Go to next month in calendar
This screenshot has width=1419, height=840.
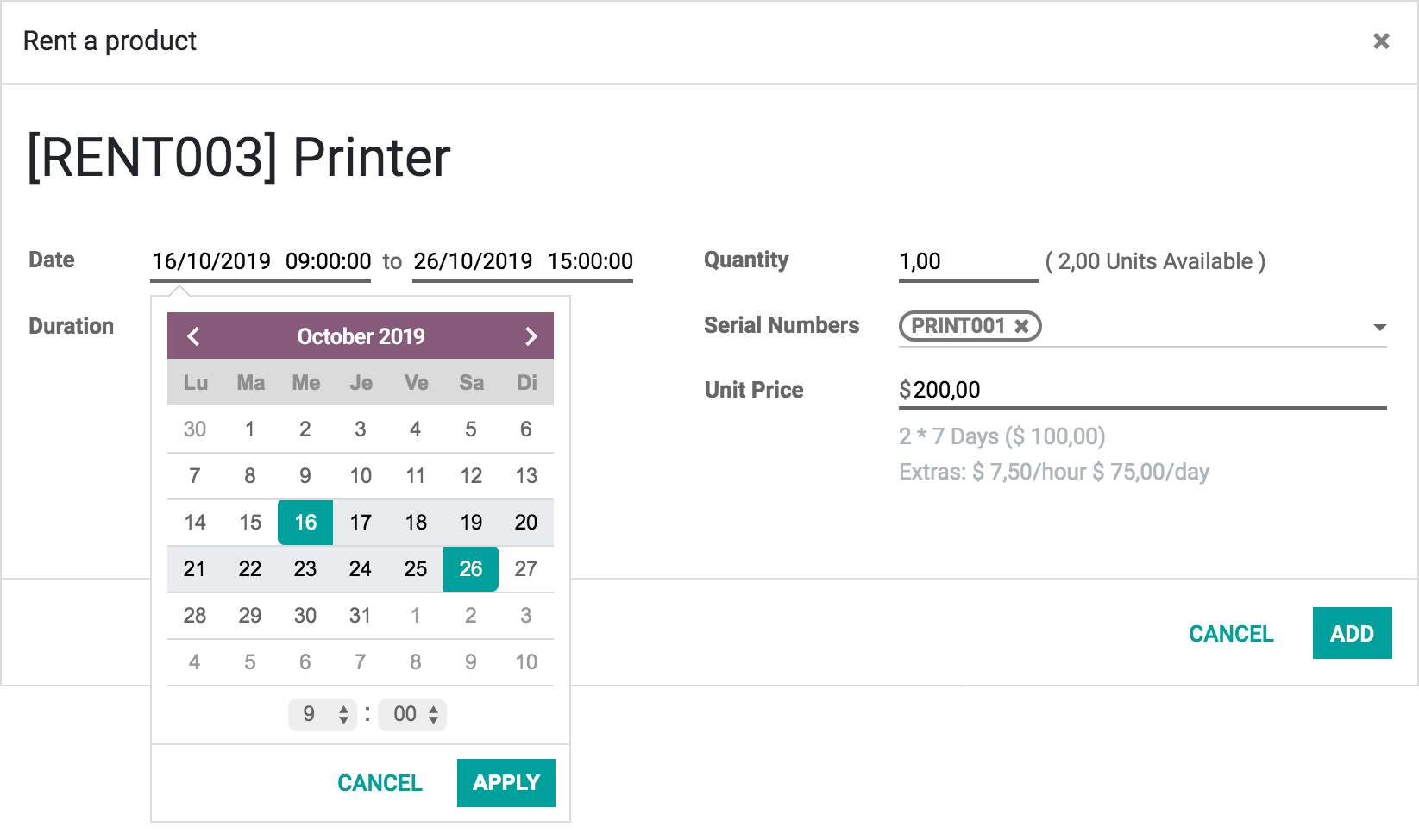pyautogui.click(x=530, y=336)
